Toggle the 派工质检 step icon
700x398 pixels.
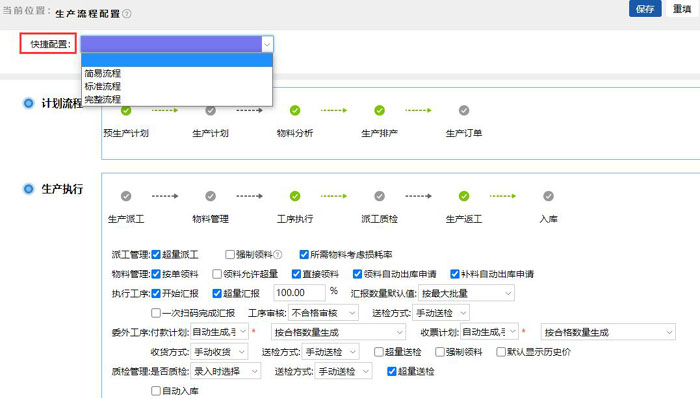[379, 196]
